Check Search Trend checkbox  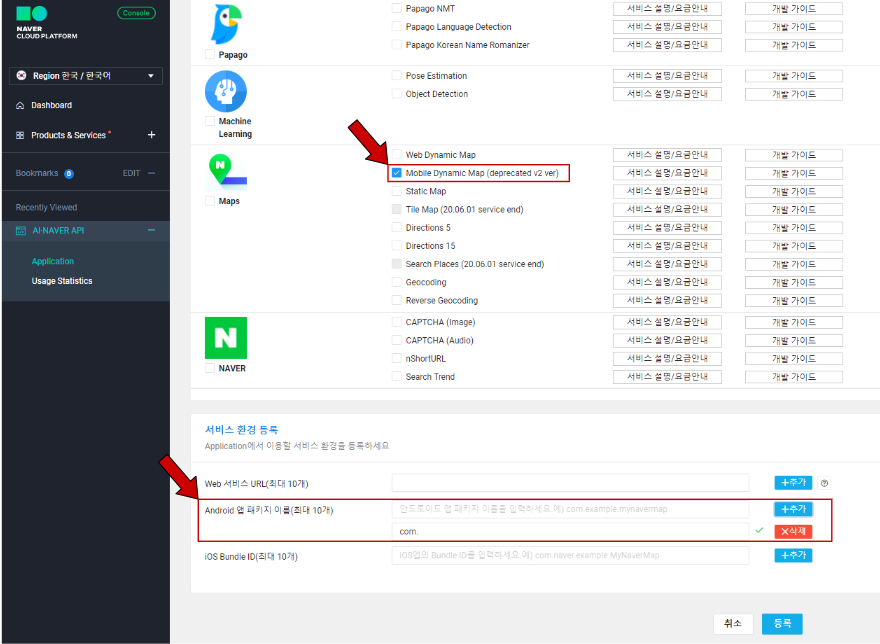397,376
